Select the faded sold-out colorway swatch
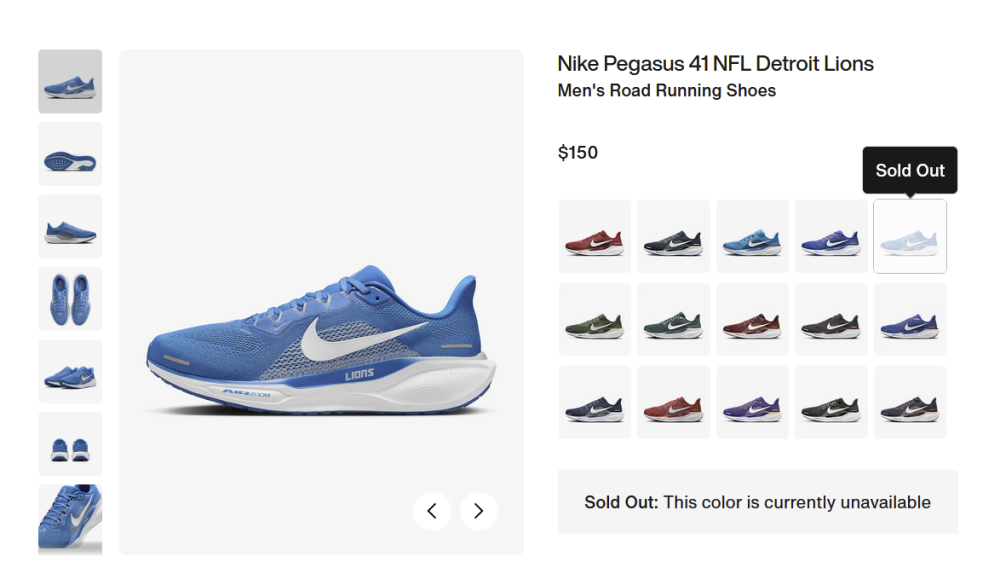 910,236
